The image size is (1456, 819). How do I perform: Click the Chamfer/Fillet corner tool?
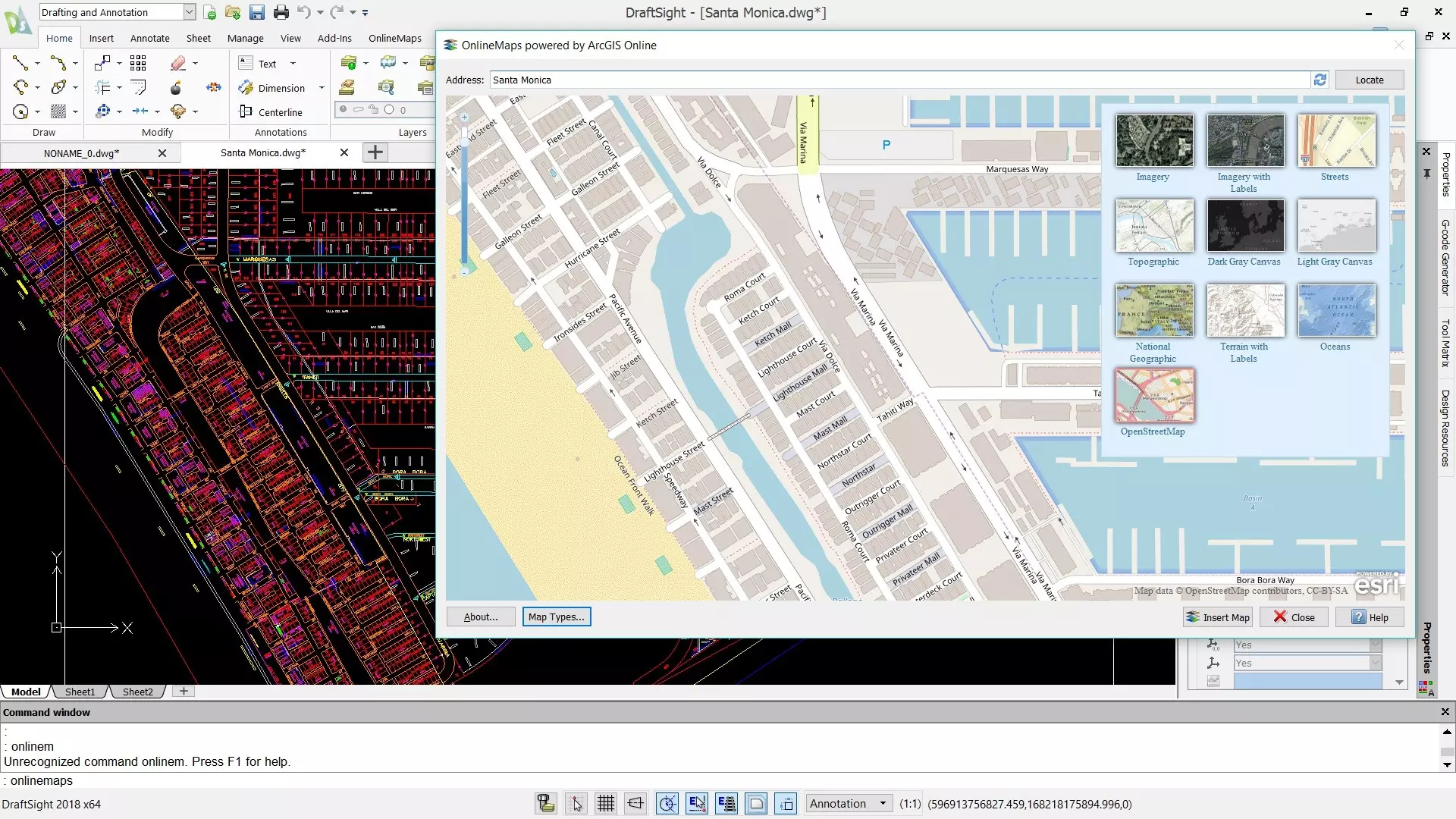click(138, 87)
